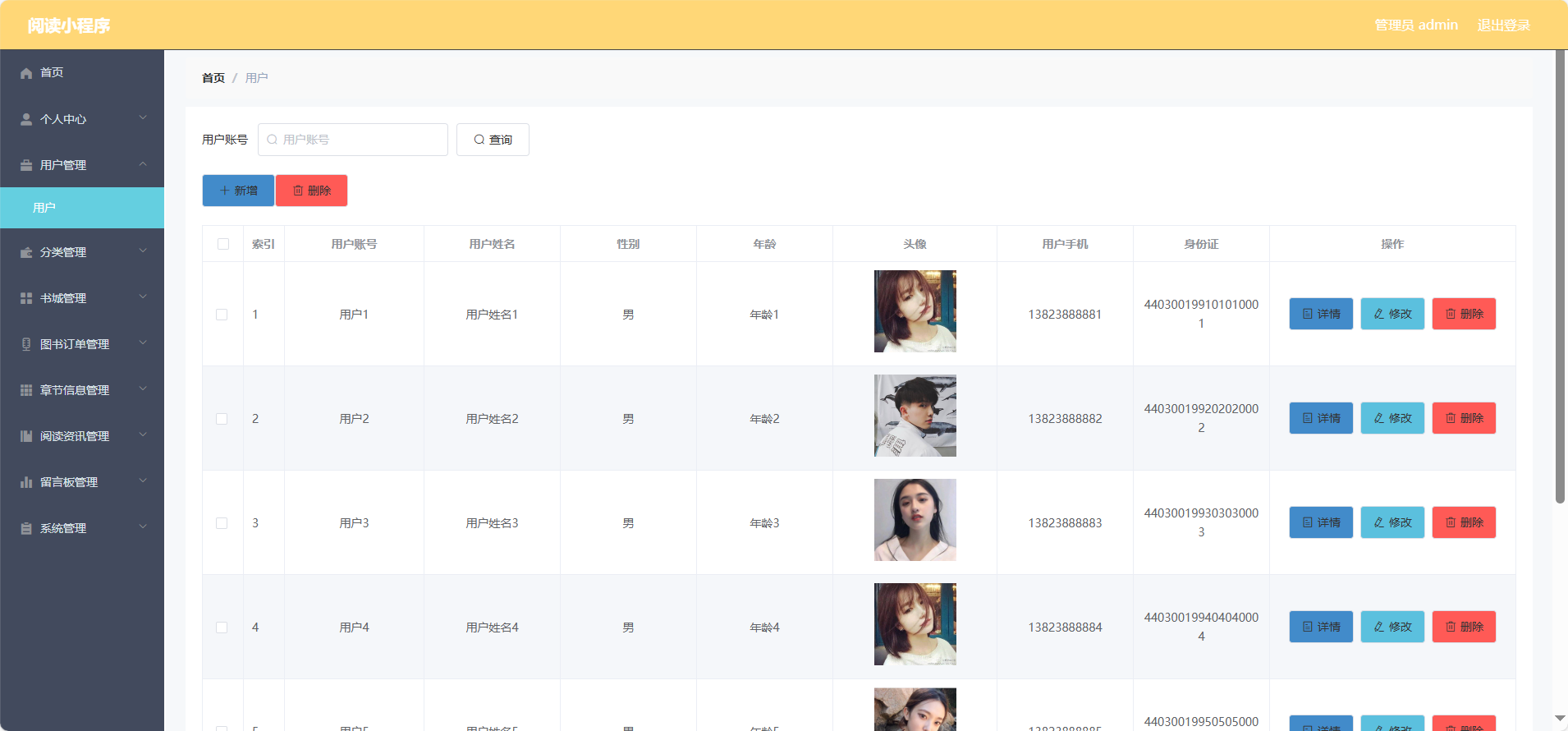Image resolution: width=1568 pixels, height=731 pixels.
Task: Click the document icon in 用户3's 详情 button
Action: coord(1308,522)
